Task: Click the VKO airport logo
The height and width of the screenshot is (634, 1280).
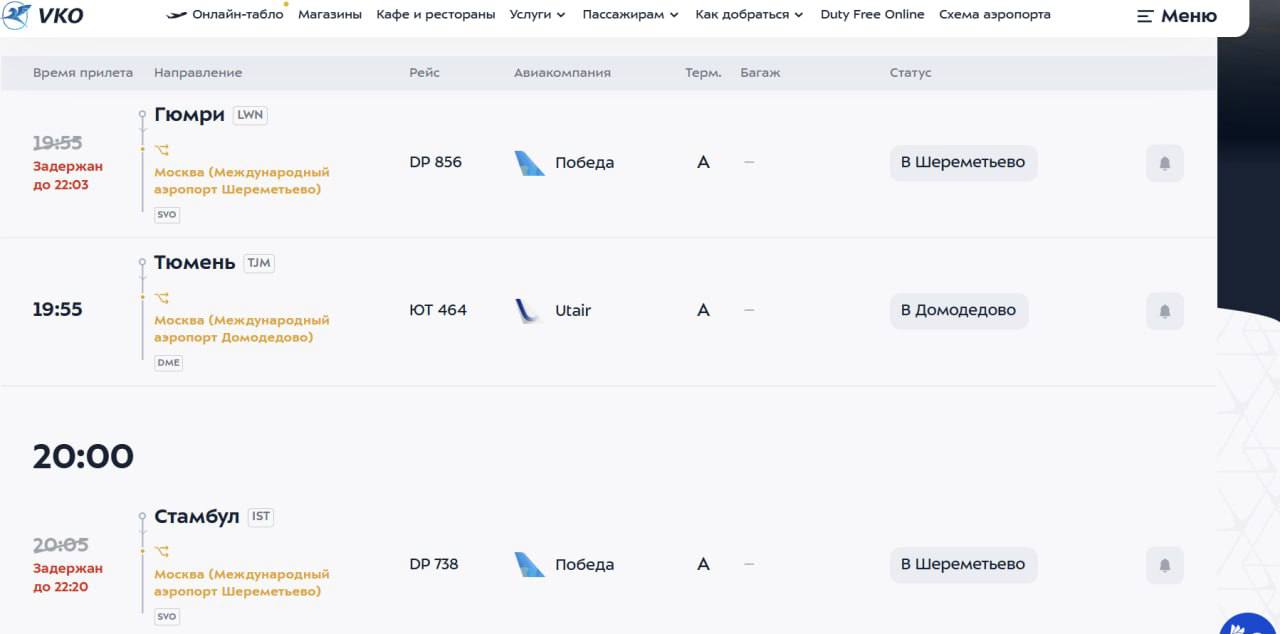Action: click(43, 15)
